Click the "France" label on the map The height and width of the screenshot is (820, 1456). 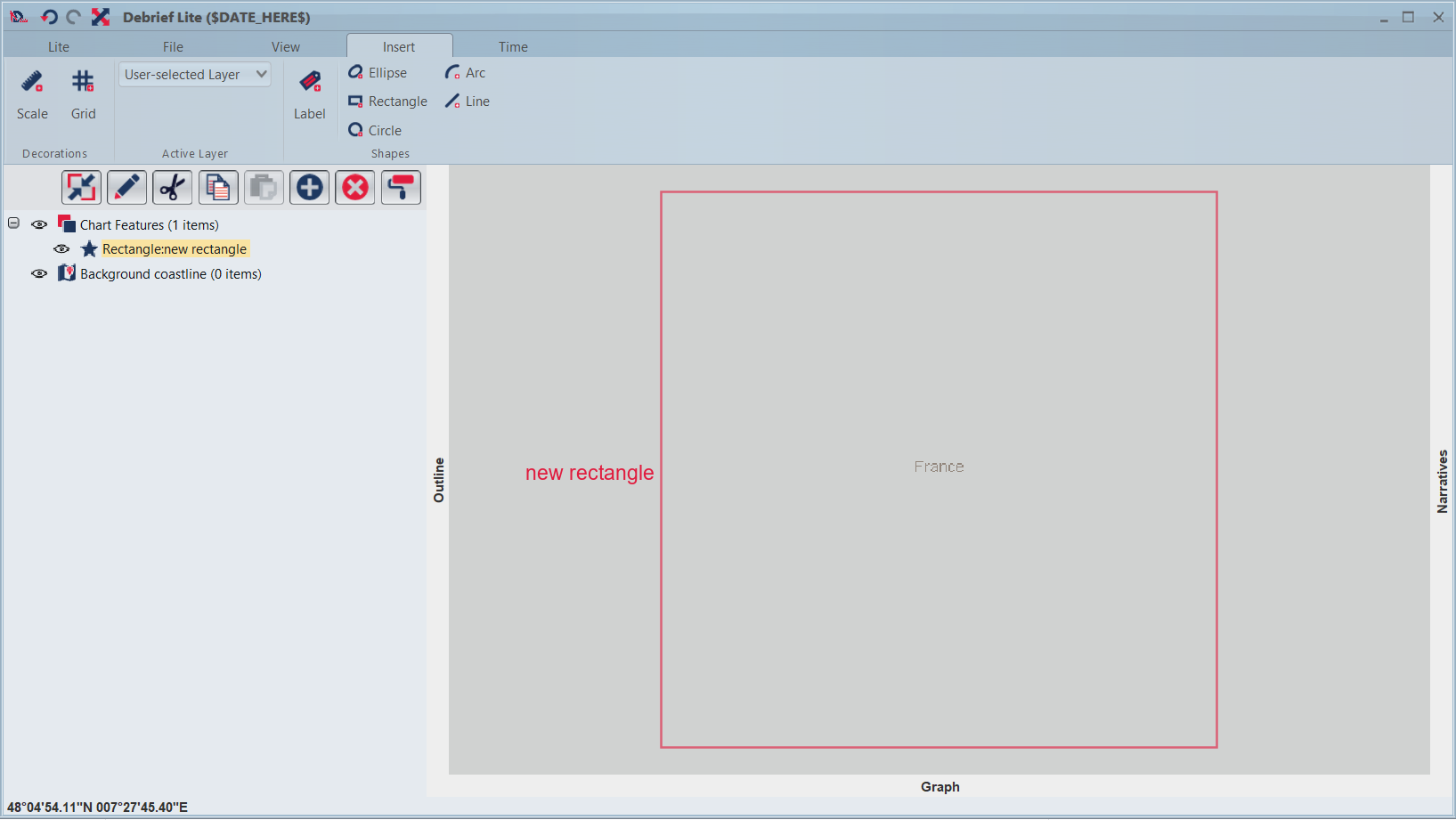tap(939, 467)
